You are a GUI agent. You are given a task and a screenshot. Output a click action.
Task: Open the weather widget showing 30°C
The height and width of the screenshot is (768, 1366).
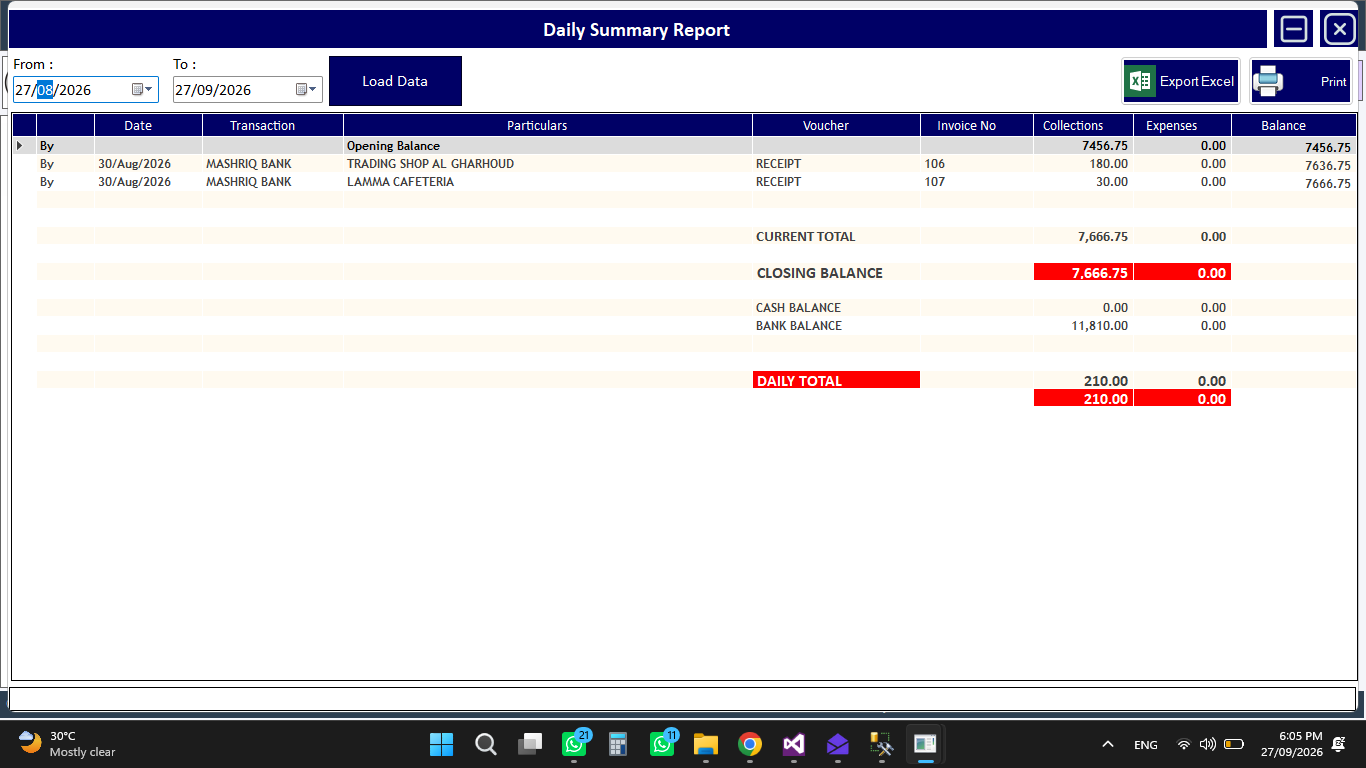point(68,744)
